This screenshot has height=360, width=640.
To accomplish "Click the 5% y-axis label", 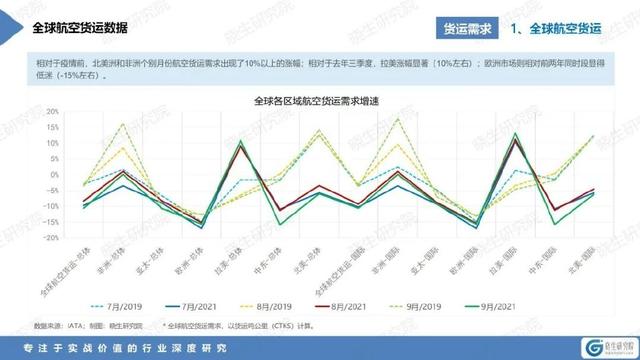I will 54,159.
